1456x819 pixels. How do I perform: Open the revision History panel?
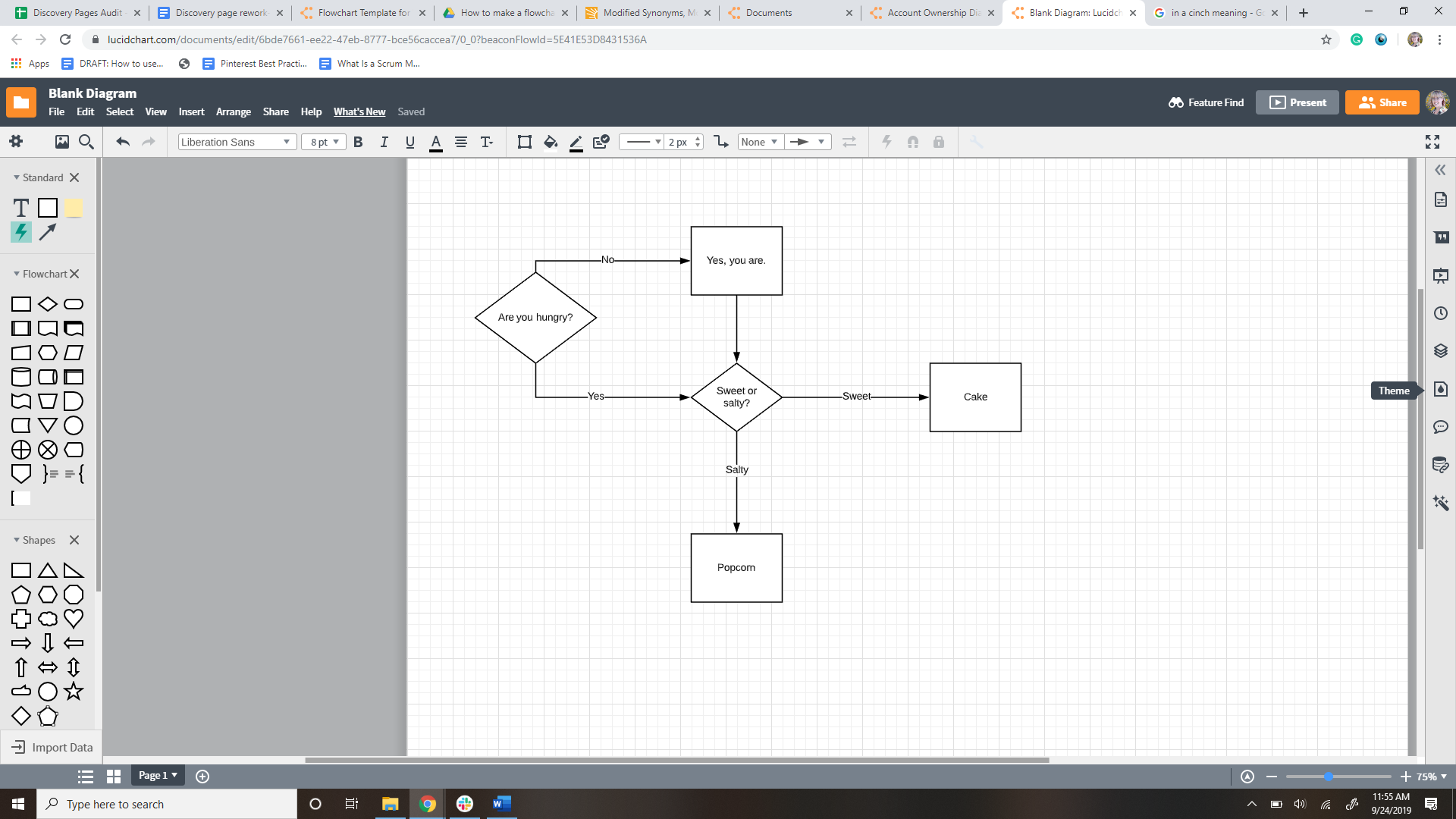point(1440,313)
